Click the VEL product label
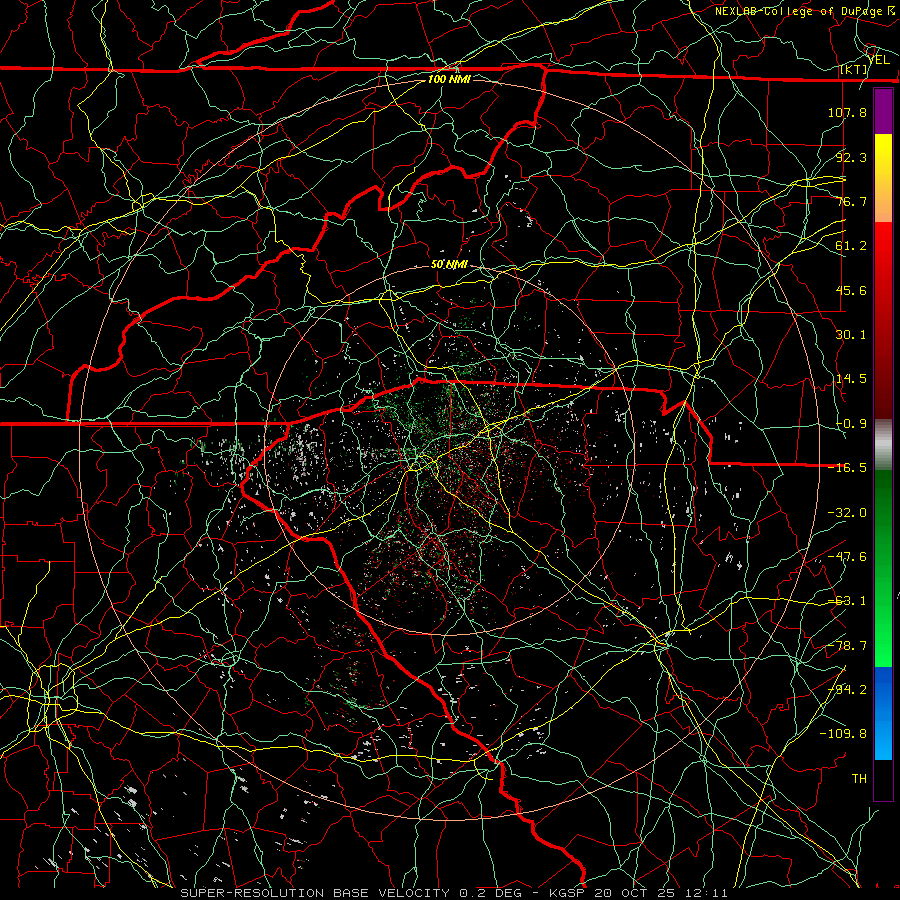 [x=878, y=60]
